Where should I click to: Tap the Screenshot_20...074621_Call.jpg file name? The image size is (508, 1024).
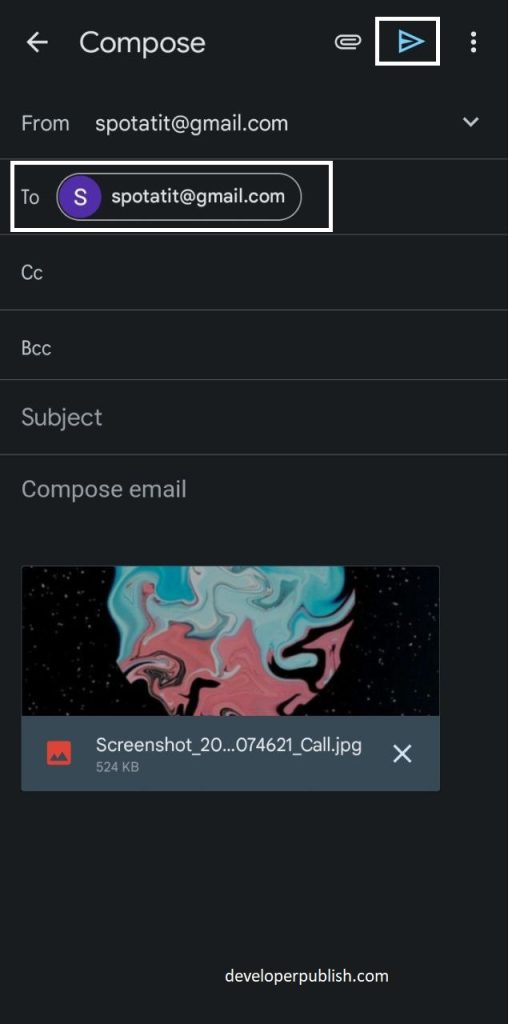[x=229, y=744]
